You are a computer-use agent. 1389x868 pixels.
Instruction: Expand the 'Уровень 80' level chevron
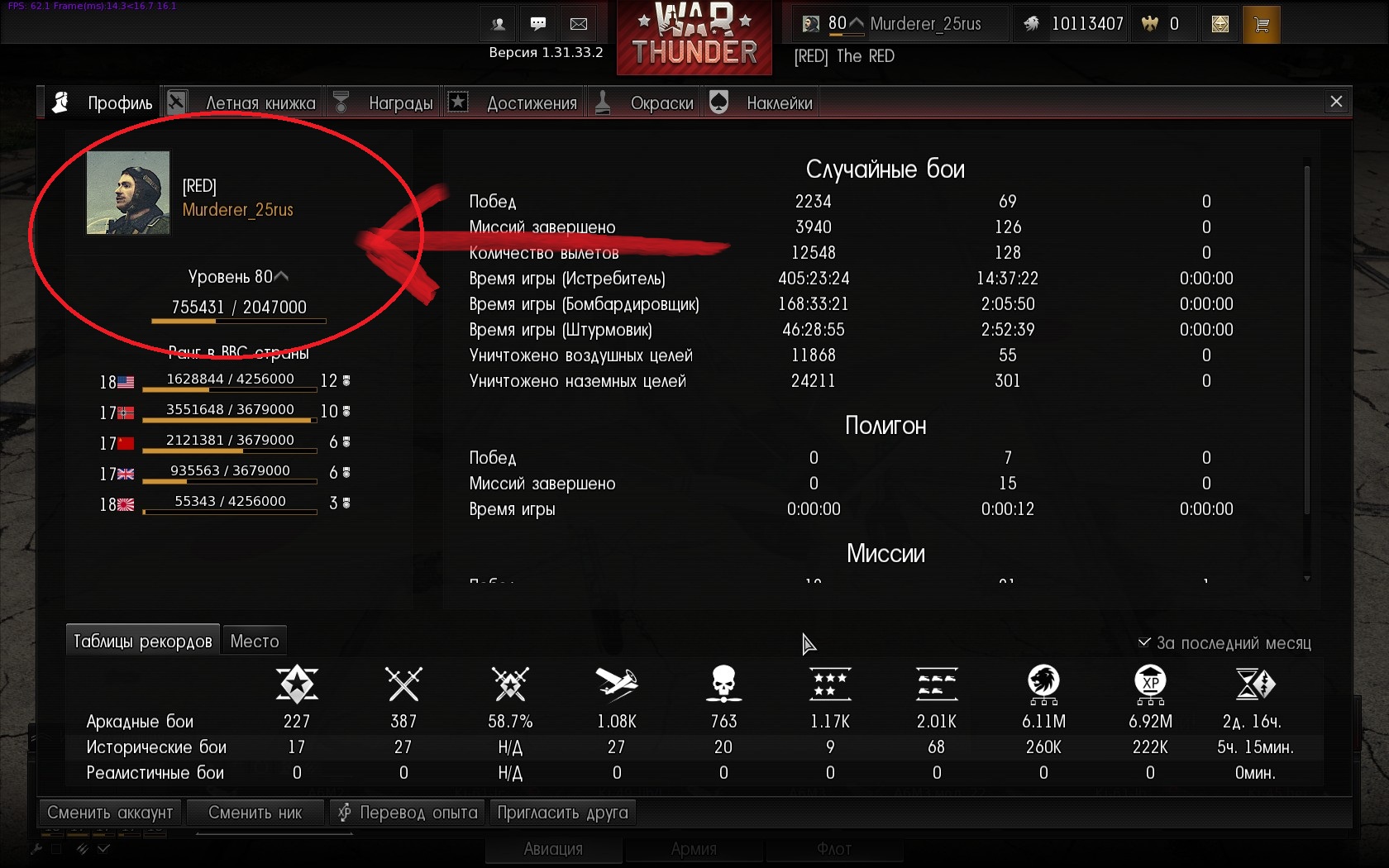(x=282, y=276)
